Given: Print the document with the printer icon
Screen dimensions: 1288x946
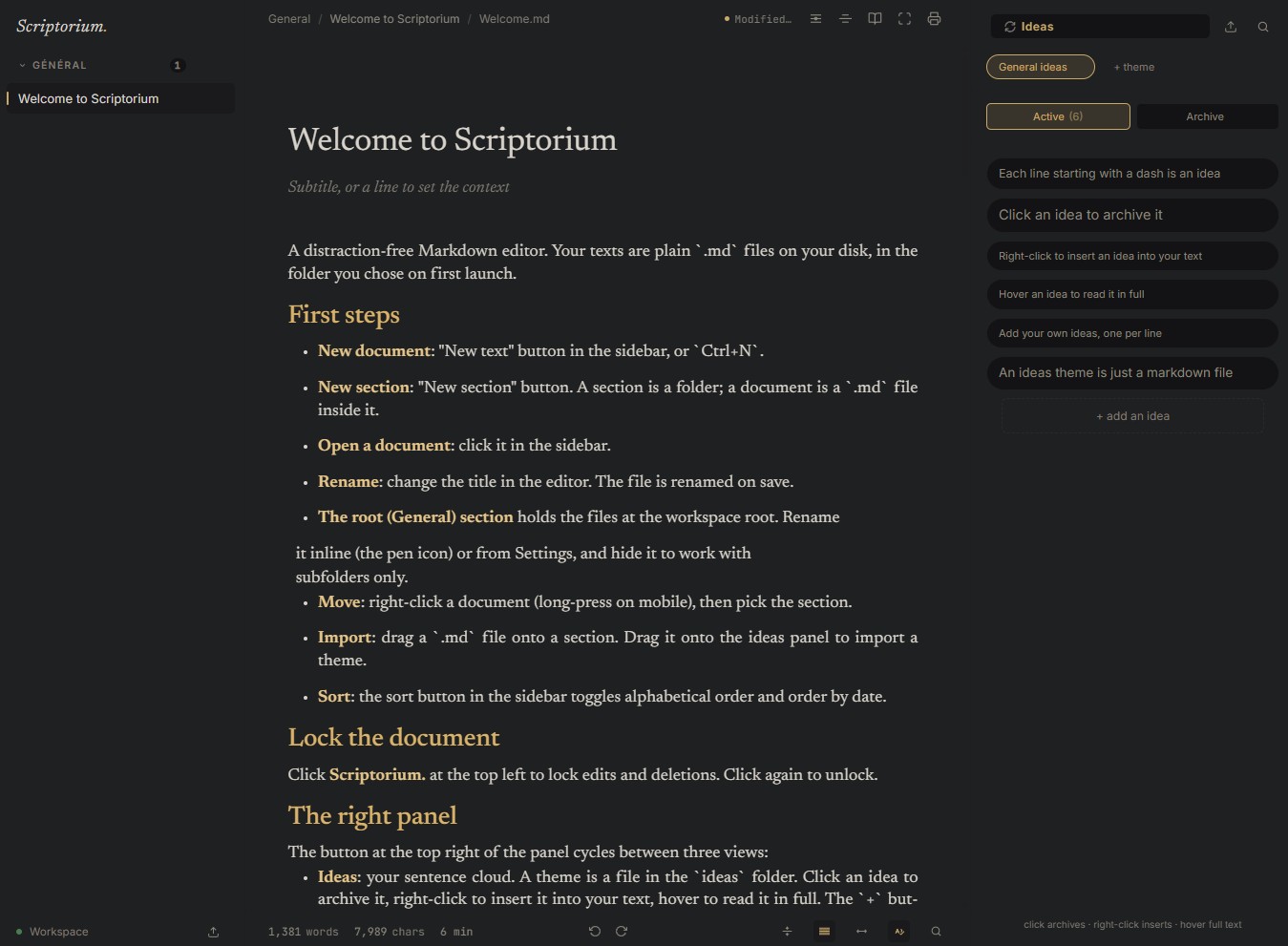Looking at the screenshot, I should pos(934,19).
